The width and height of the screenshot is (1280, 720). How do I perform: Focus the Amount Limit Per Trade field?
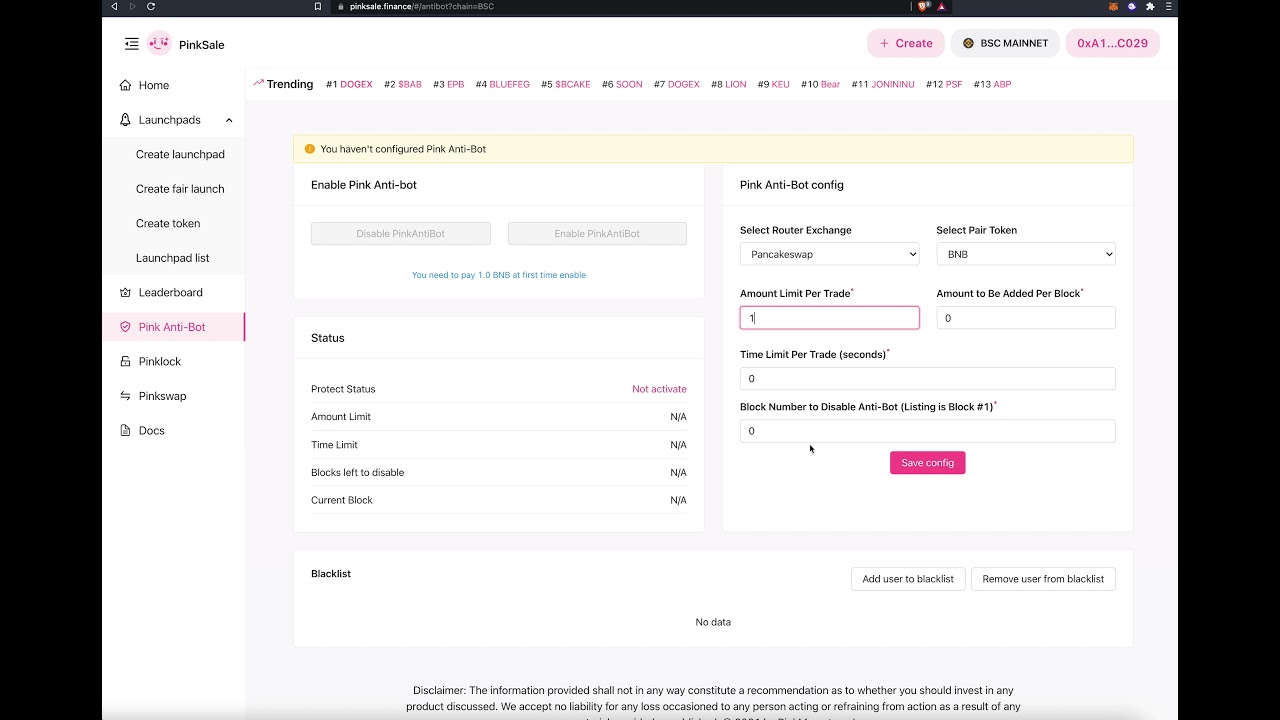pos(829,318)
